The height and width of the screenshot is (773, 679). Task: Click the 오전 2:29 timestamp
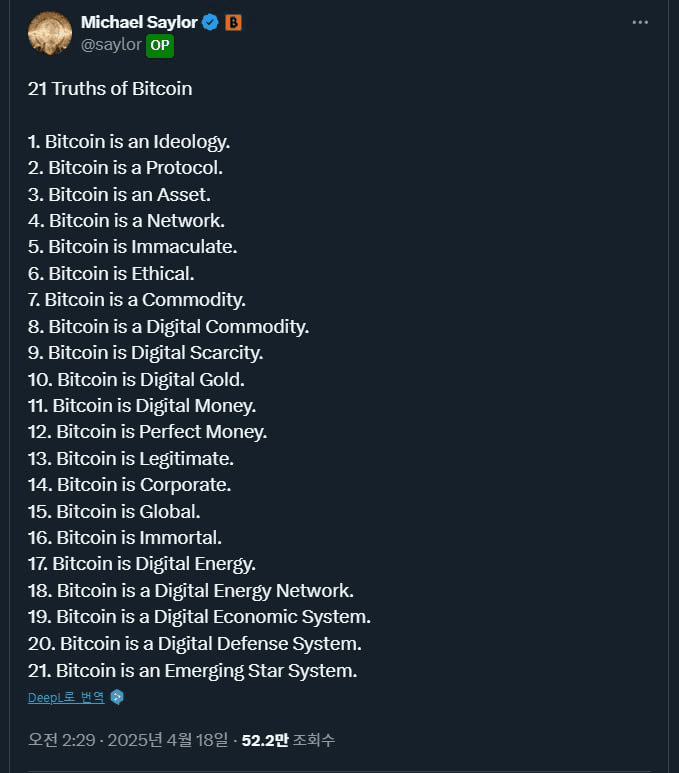point(62,740)
